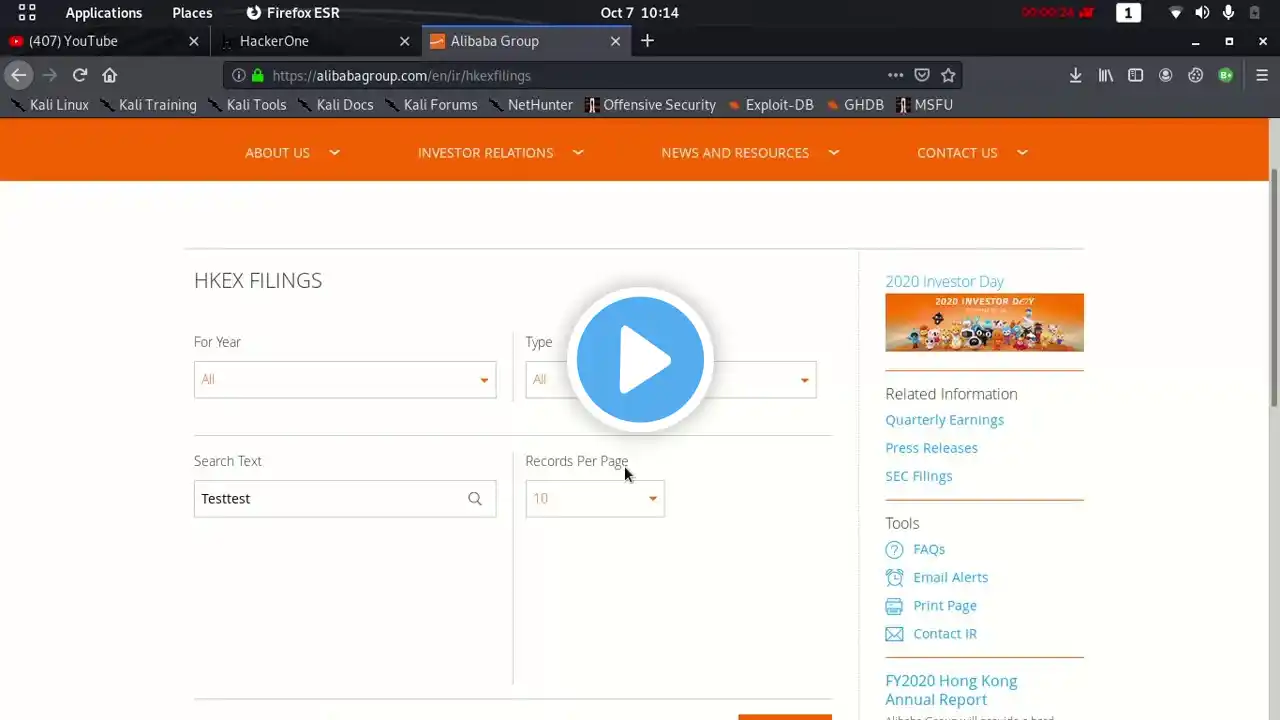The width and height of the screenshot is (1280, 720).
Task: Click the Search Text input field
Action: 345,499
